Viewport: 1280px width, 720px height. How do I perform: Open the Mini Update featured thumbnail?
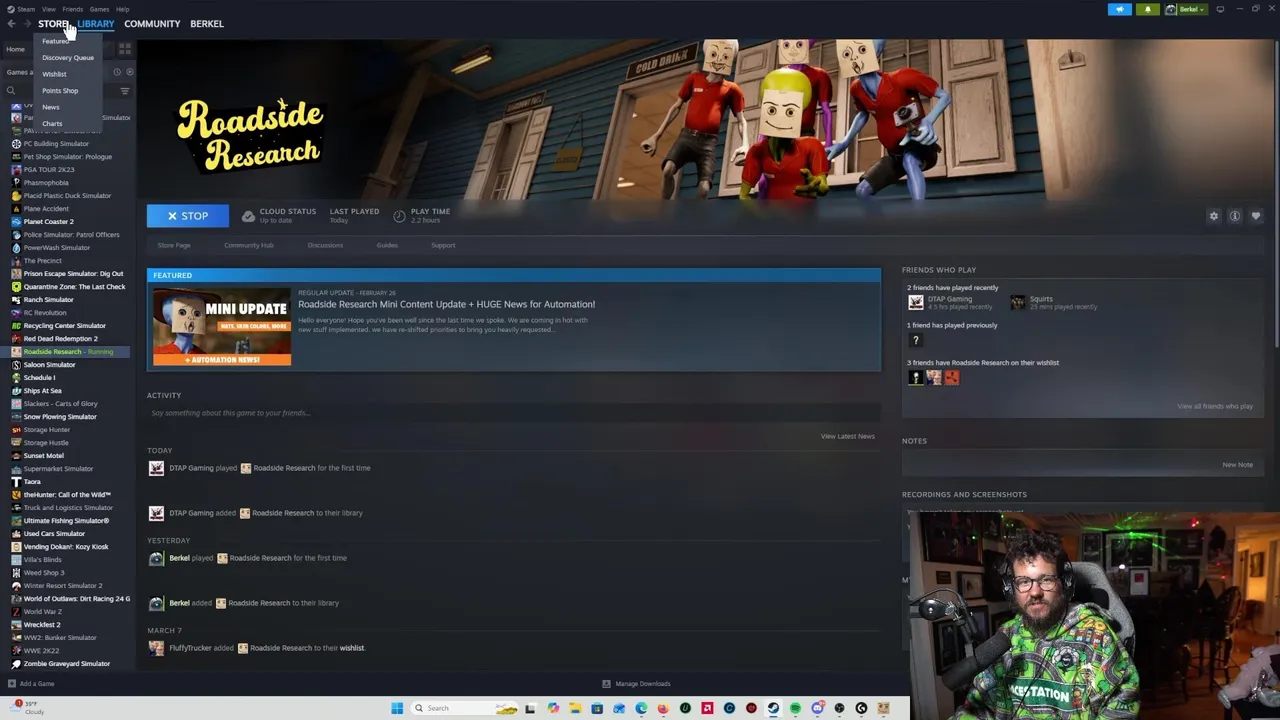pyautogui.click(x=222, y=327)
